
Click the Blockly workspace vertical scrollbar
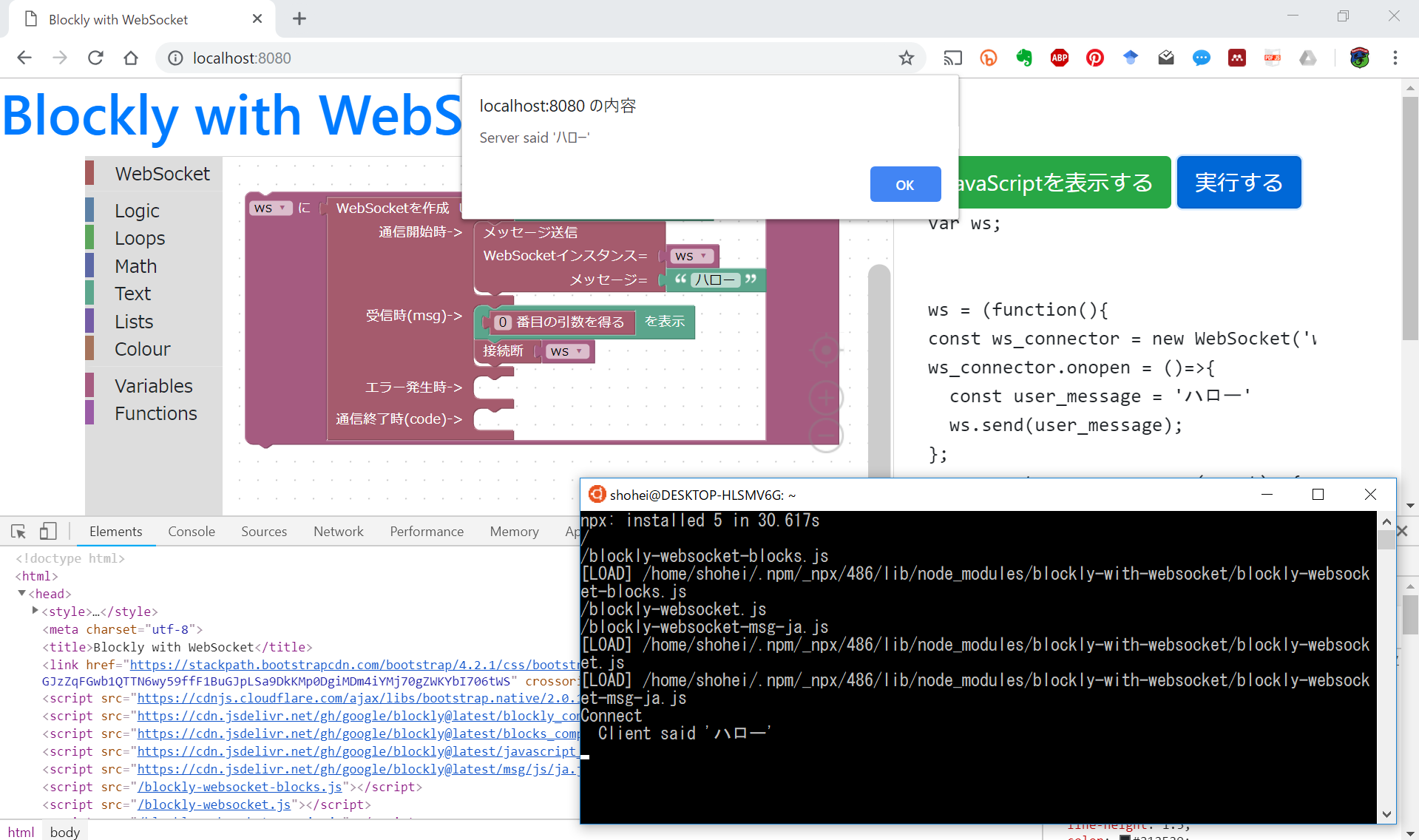(x=879, y=370)
